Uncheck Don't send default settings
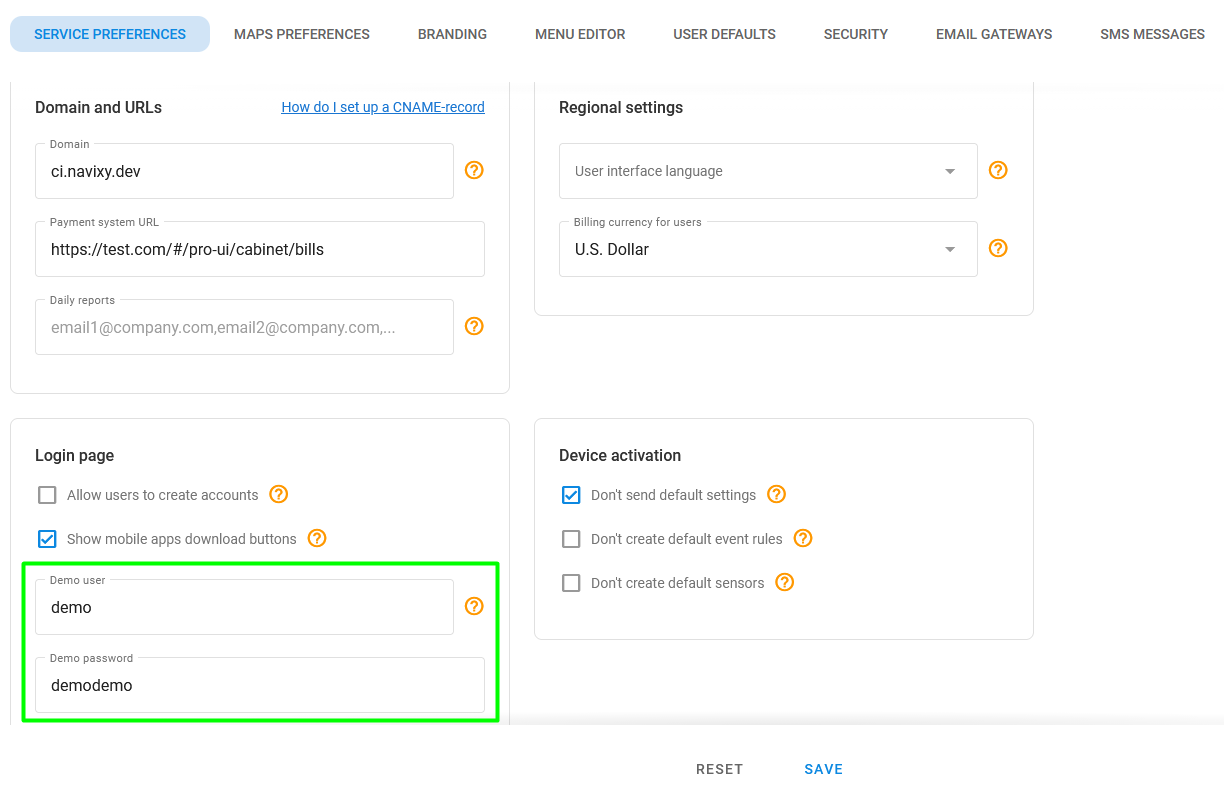Viewport: 1224px width, 787px height. [x=571, y=495]
